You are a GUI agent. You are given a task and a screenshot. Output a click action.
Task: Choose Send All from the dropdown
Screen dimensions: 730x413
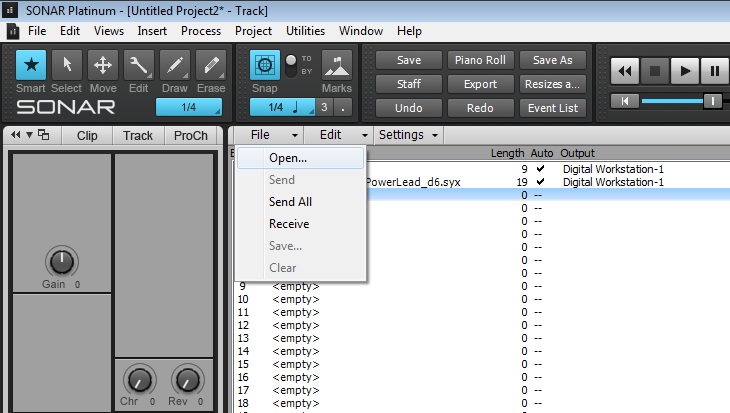pyautogui.click(x=300, y=202)
